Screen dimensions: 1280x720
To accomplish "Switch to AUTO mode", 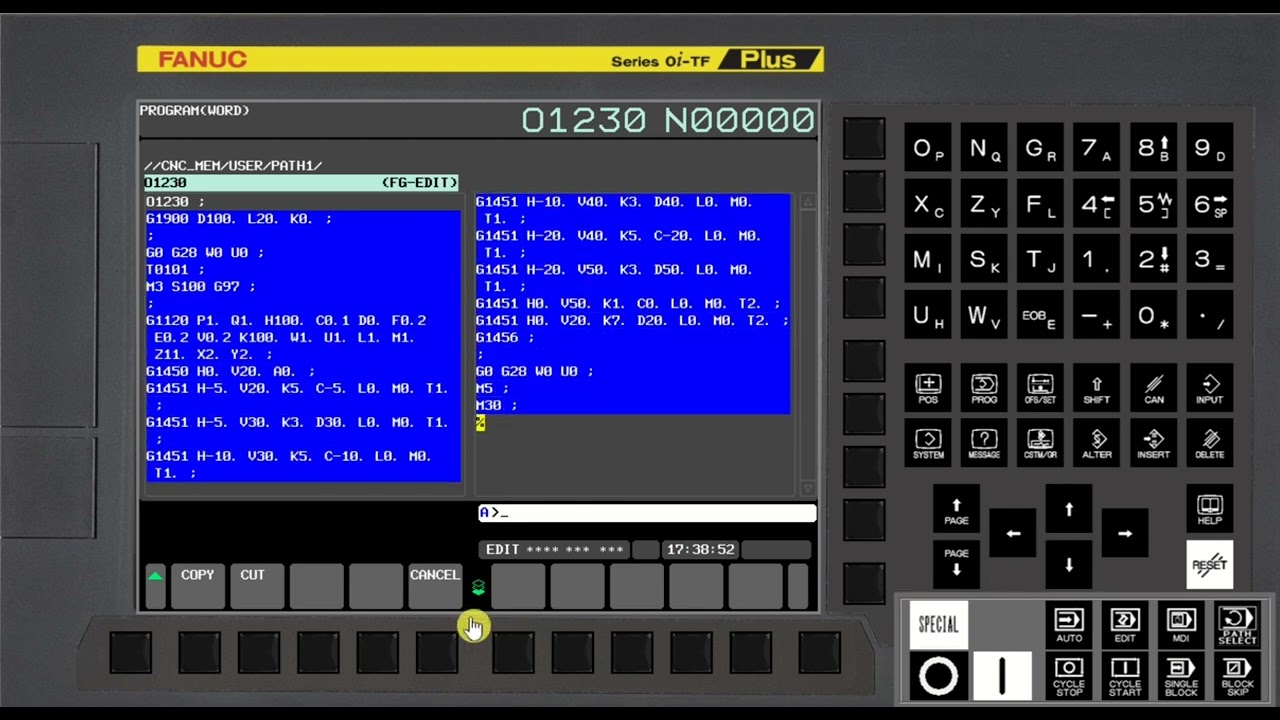I will (1069, 625).
